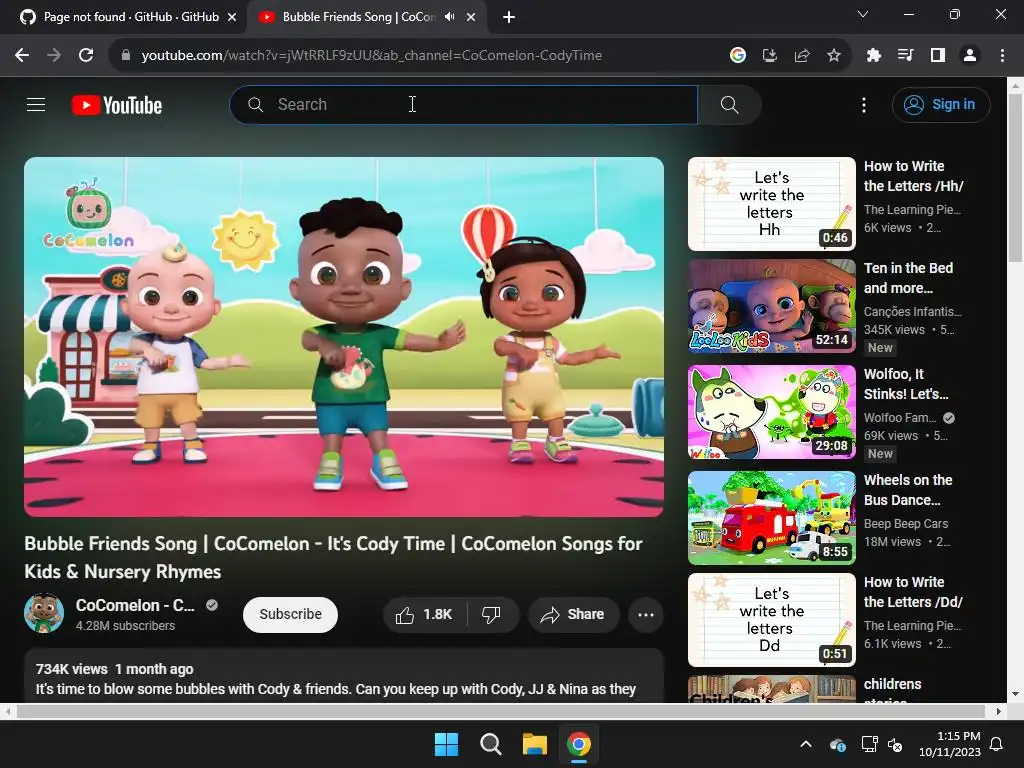Open more actions ellipsis below video
The height and width of the screenshot is (768, 1024).
(x=646, y=615)
